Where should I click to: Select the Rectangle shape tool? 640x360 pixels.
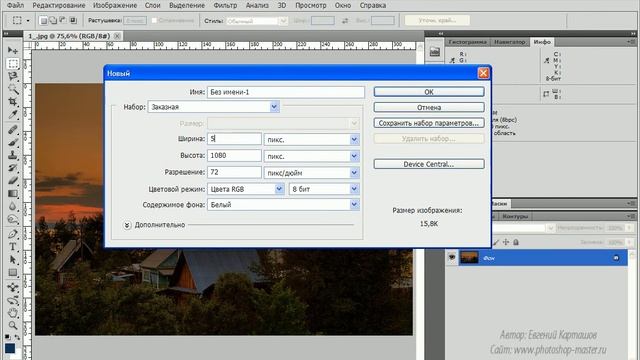click(x=13, y=272)
